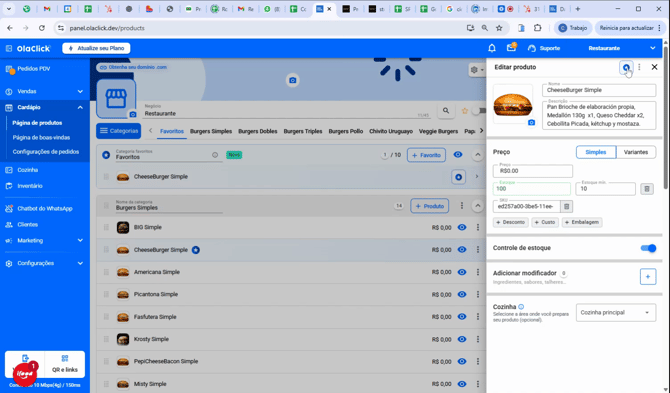Image resolution: width=670 pixels, height=393 pixels.
Task: Select the Veggie Burgers tab
Action: [438, 131]
